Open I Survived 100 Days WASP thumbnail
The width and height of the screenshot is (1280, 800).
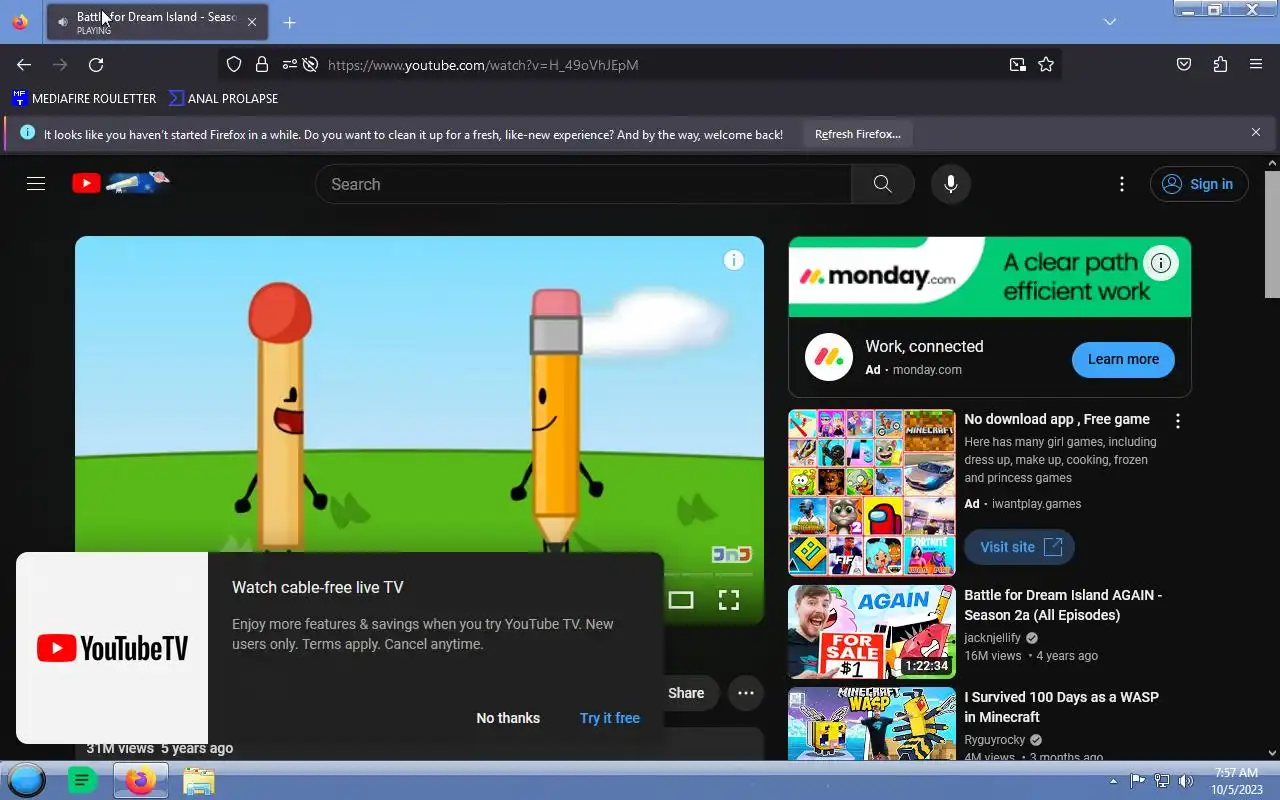[x=872, y=723]
